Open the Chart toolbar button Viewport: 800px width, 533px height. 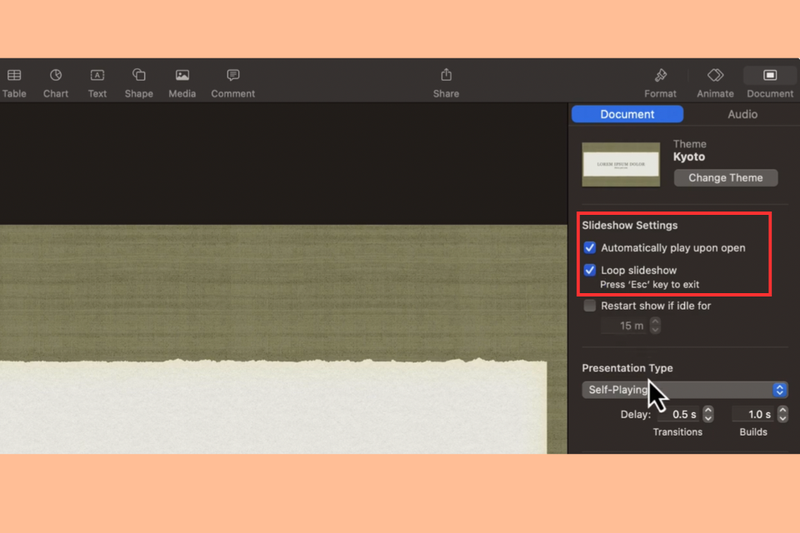tap(56, 83)
